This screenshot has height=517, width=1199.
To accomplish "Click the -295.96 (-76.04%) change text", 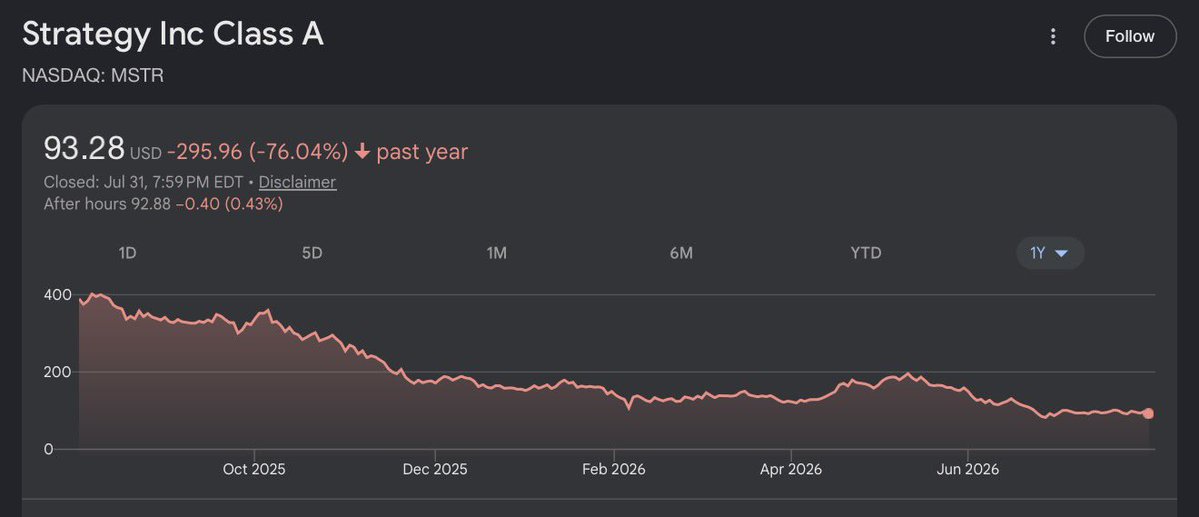I will pyautogui.click(x=258, y=151).
